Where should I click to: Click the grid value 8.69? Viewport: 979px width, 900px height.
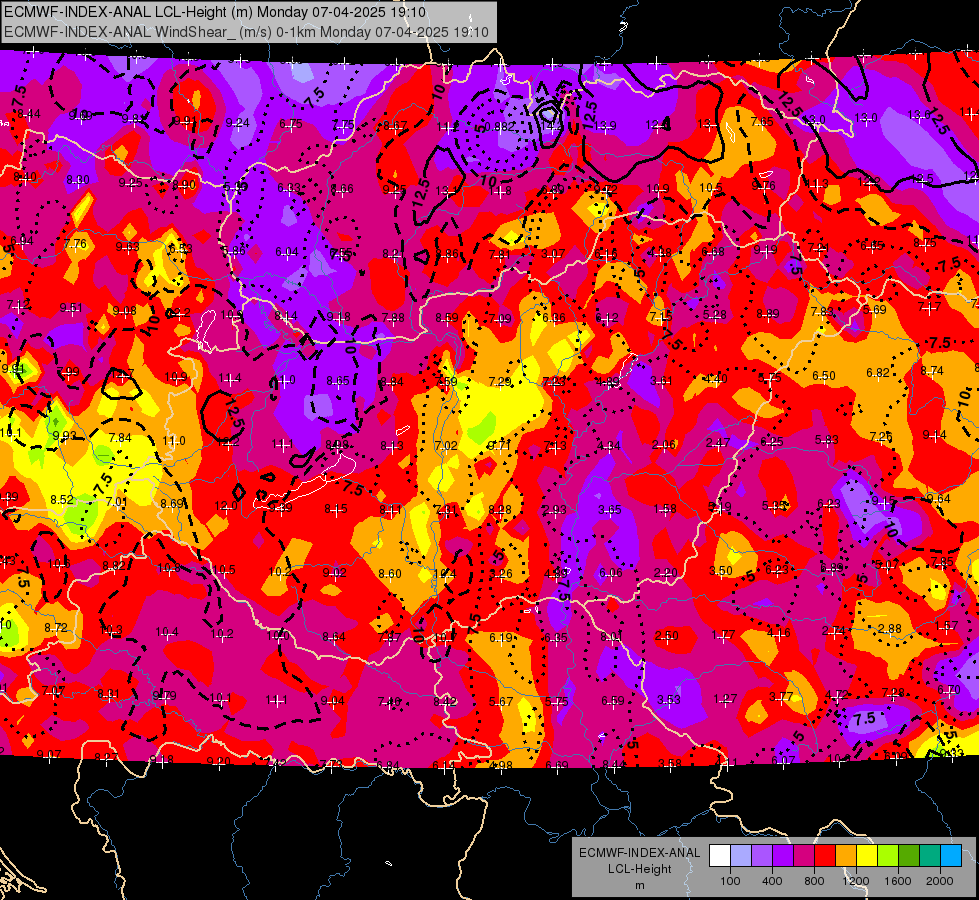coord(172,503)
